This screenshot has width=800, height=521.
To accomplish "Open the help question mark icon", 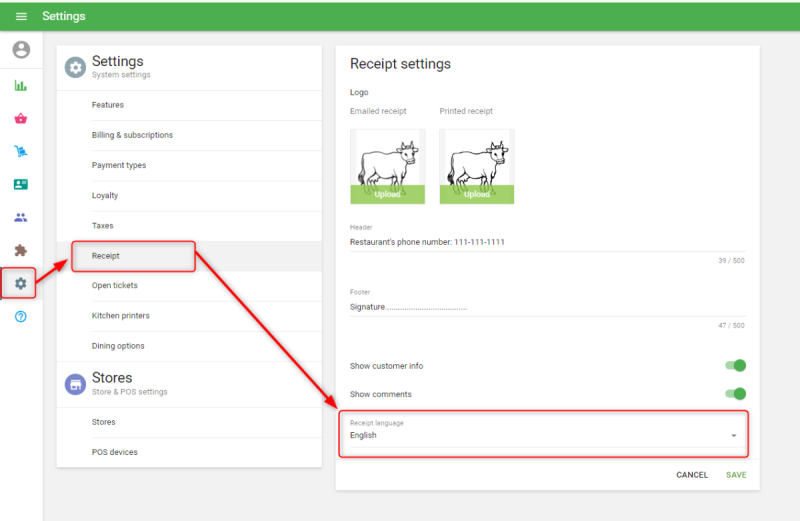I will coord(21,316).
